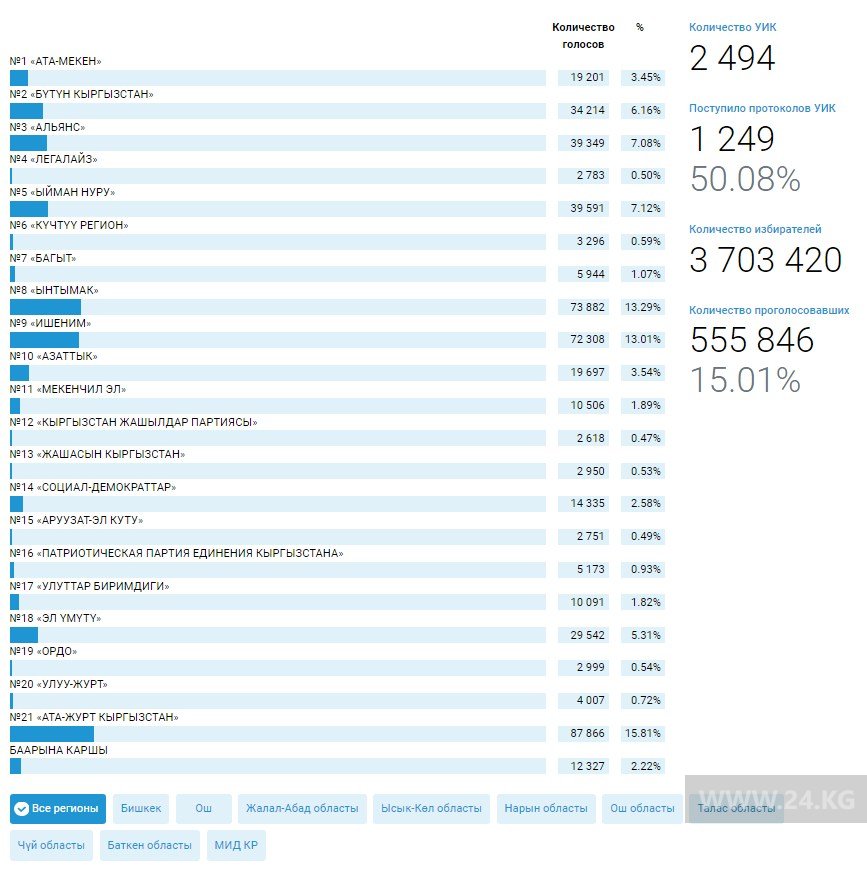Click the Количество голосов column header

(583, 36)
